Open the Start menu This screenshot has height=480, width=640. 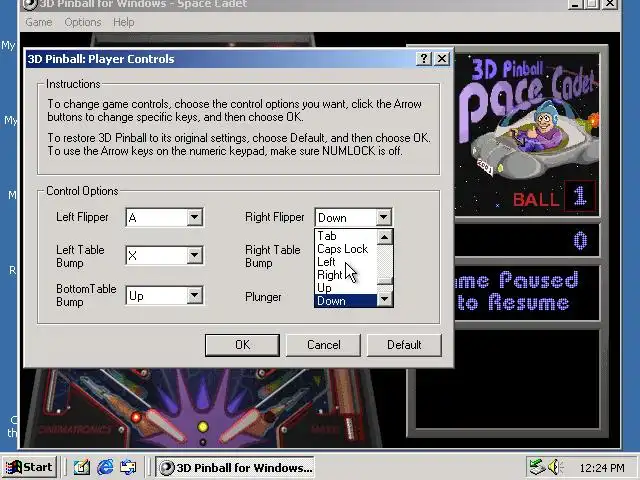[x=29, y=467]
